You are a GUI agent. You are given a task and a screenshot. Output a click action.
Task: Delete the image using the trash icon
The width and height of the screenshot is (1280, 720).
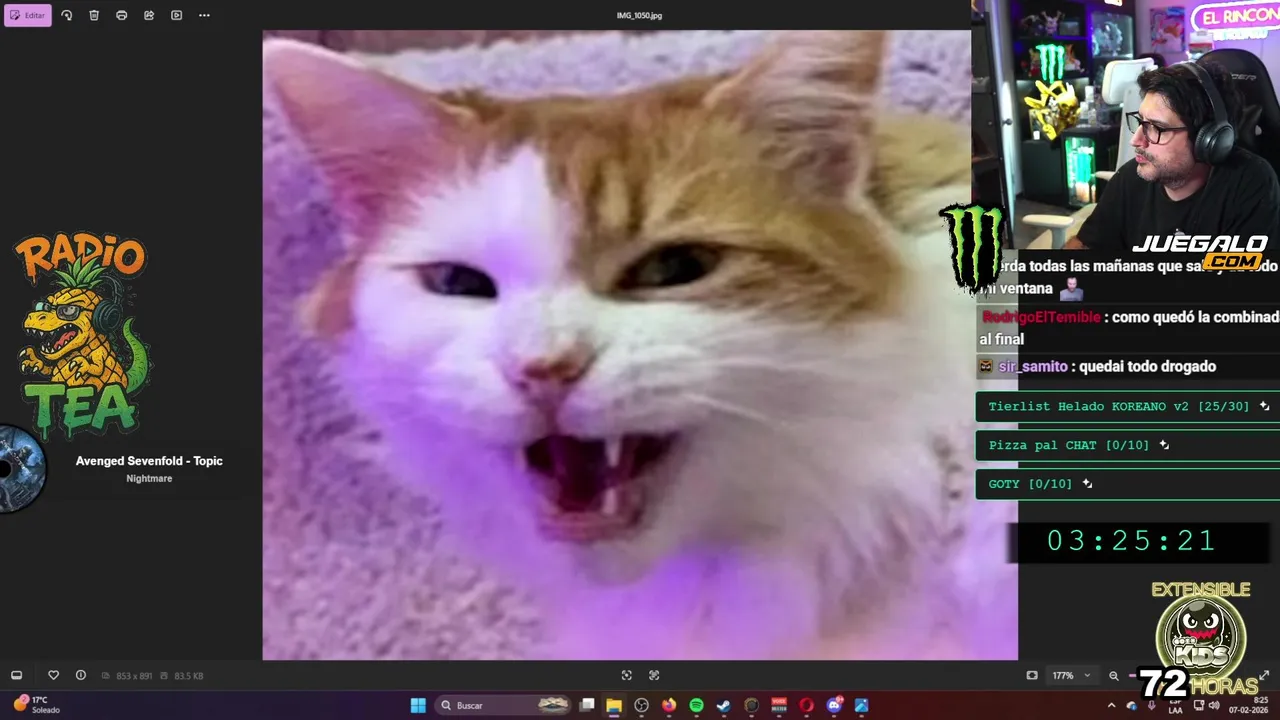[x=94, y=15]
